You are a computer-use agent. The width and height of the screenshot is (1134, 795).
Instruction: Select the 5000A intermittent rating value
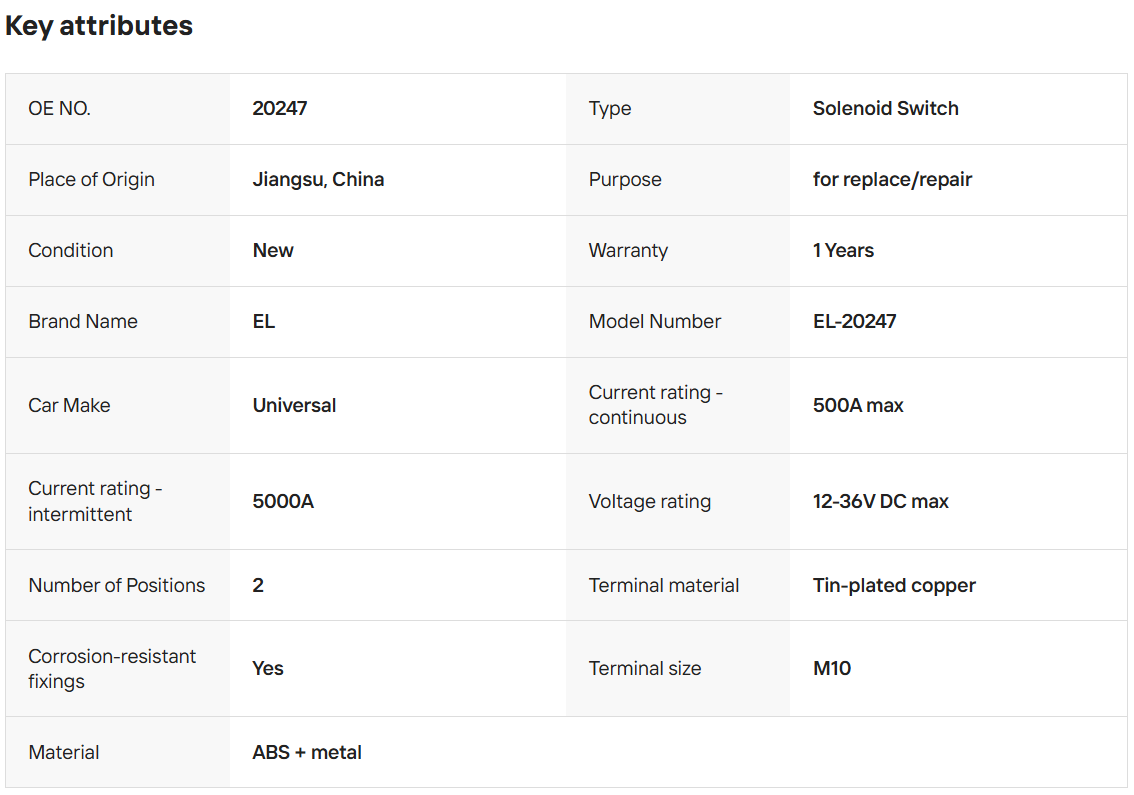pos(283,501)
